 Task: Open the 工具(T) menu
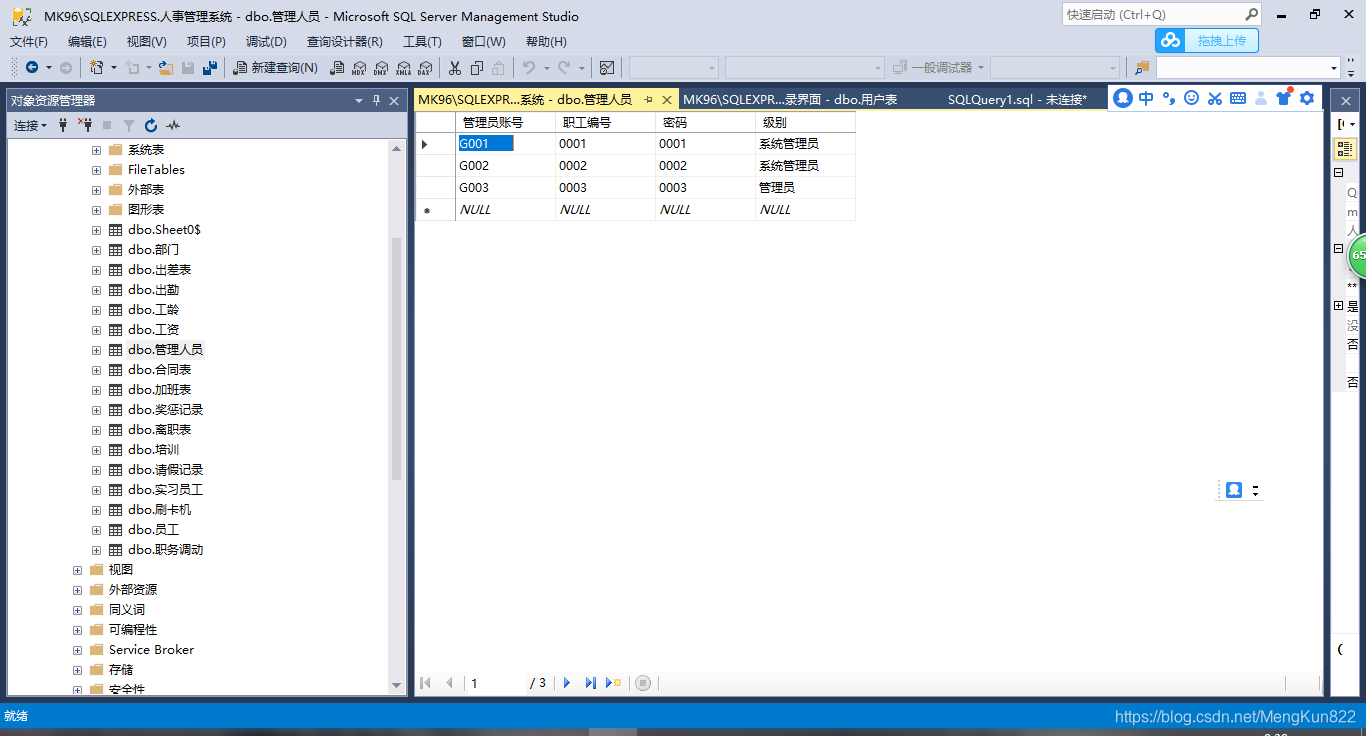click(422, 41)
